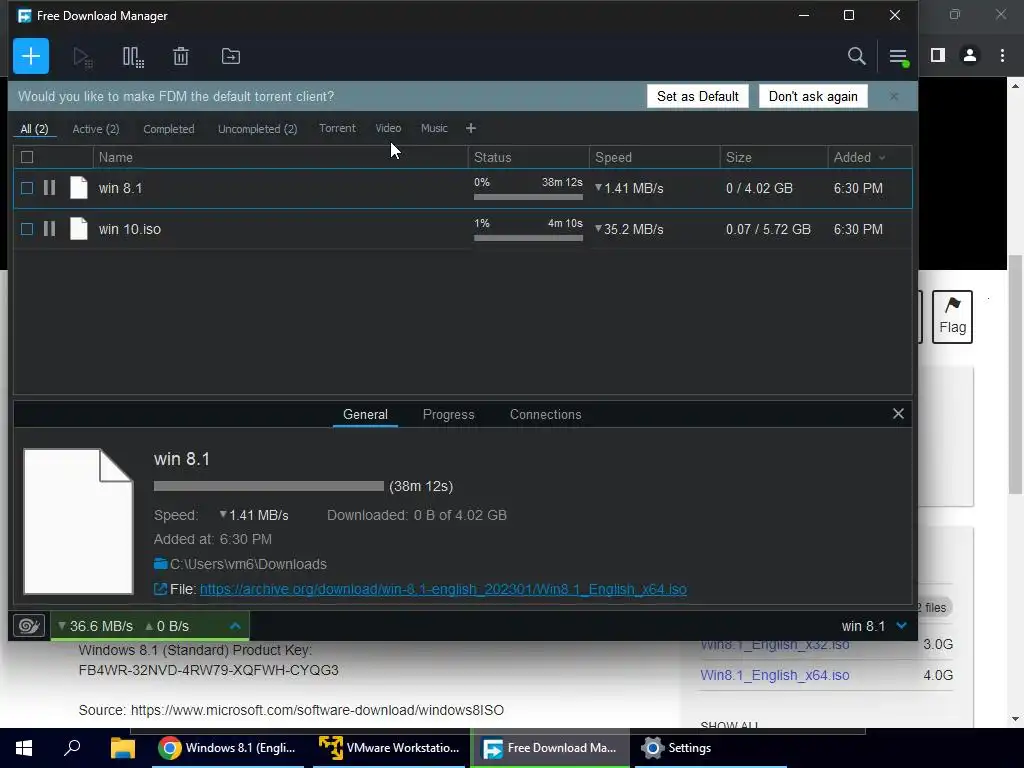Click the Don't ask again button

coord(813,97)
